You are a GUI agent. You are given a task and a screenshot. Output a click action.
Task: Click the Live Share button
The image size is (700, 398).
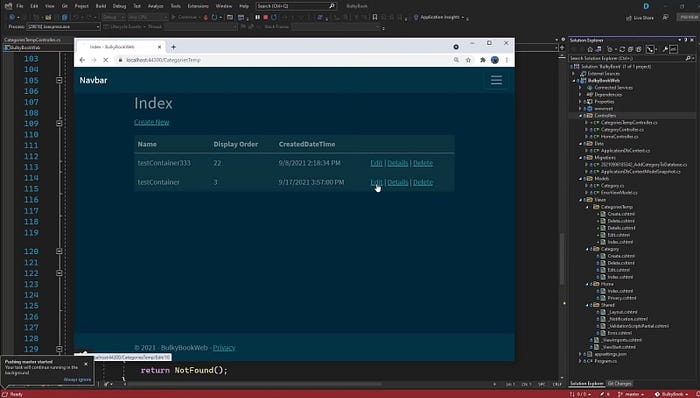(x=640, y=18)
